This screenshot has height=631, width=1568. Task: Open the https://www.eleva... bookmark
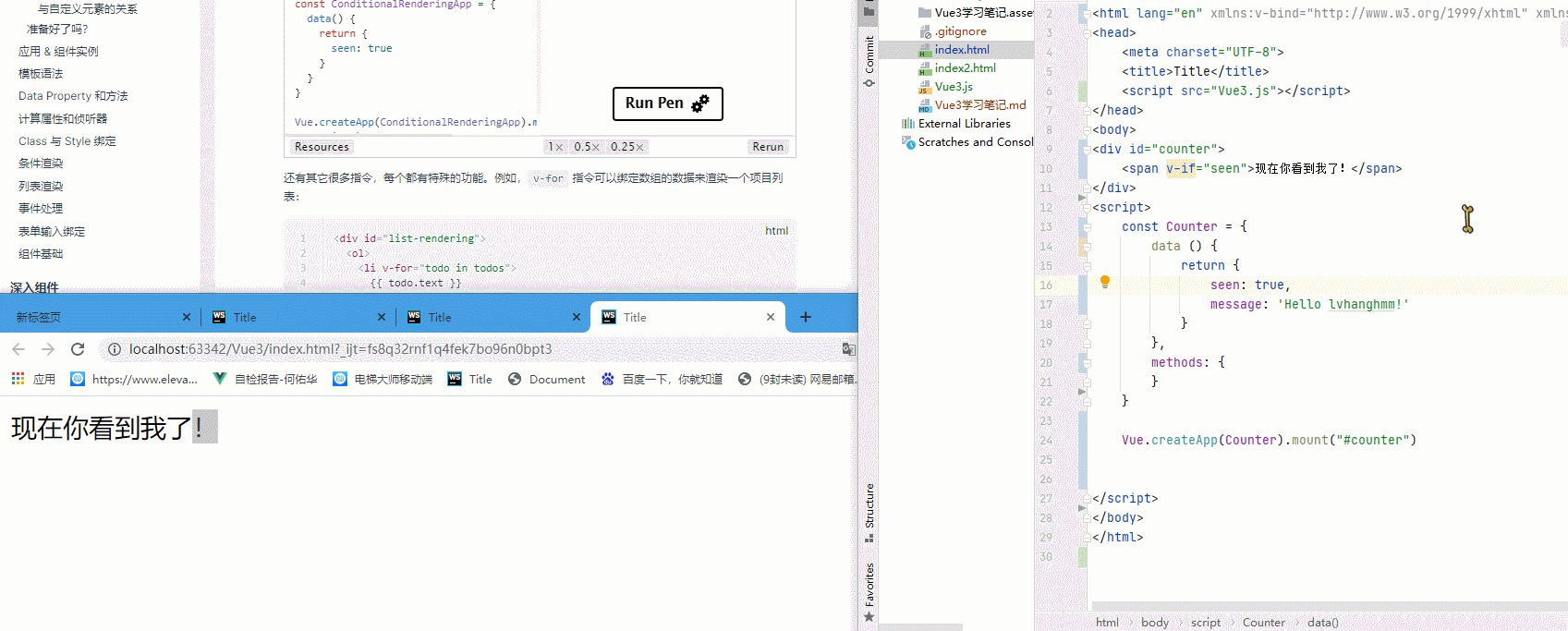pos(134,379)
